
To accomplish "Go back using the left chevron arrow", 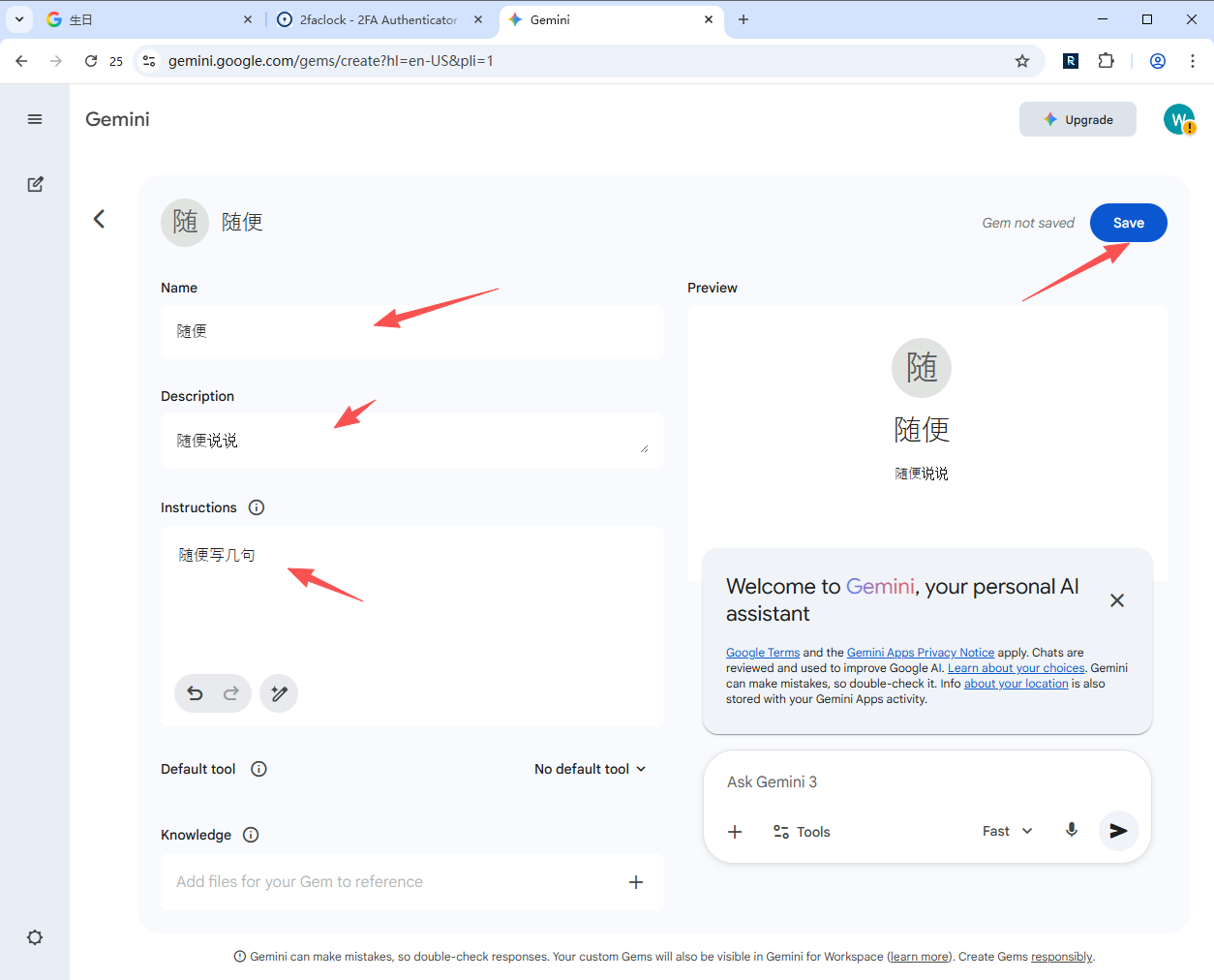I will click(x=99, y=219).
